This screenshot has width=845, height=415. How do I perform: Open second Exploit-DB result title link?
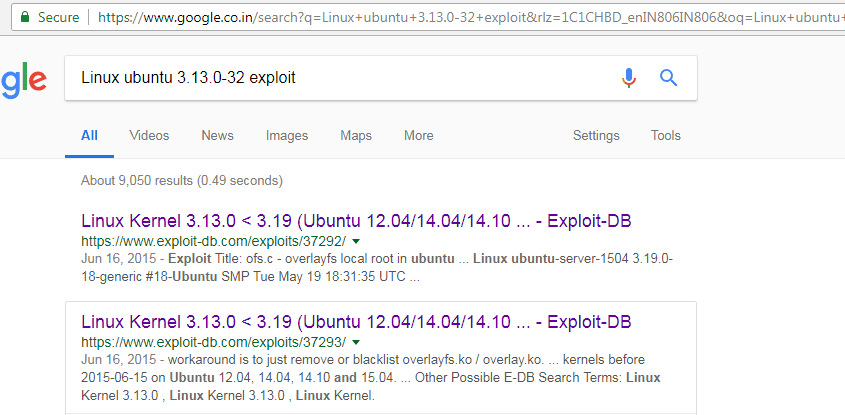point(355,322)
